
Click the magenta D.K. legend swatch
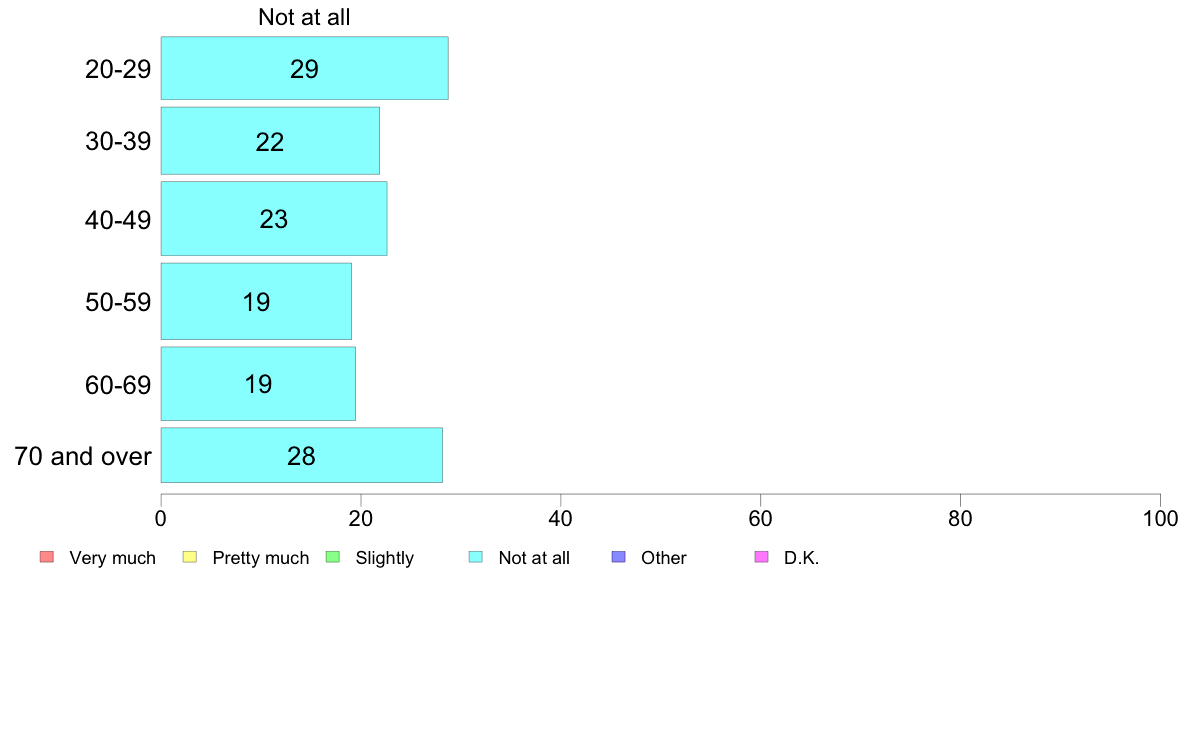click(x=762, y=557)
